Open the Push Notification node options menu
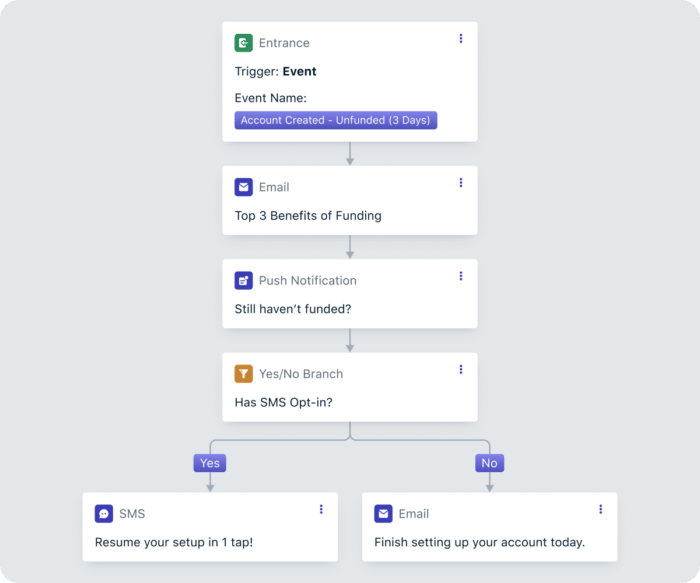 click(461, 276)
